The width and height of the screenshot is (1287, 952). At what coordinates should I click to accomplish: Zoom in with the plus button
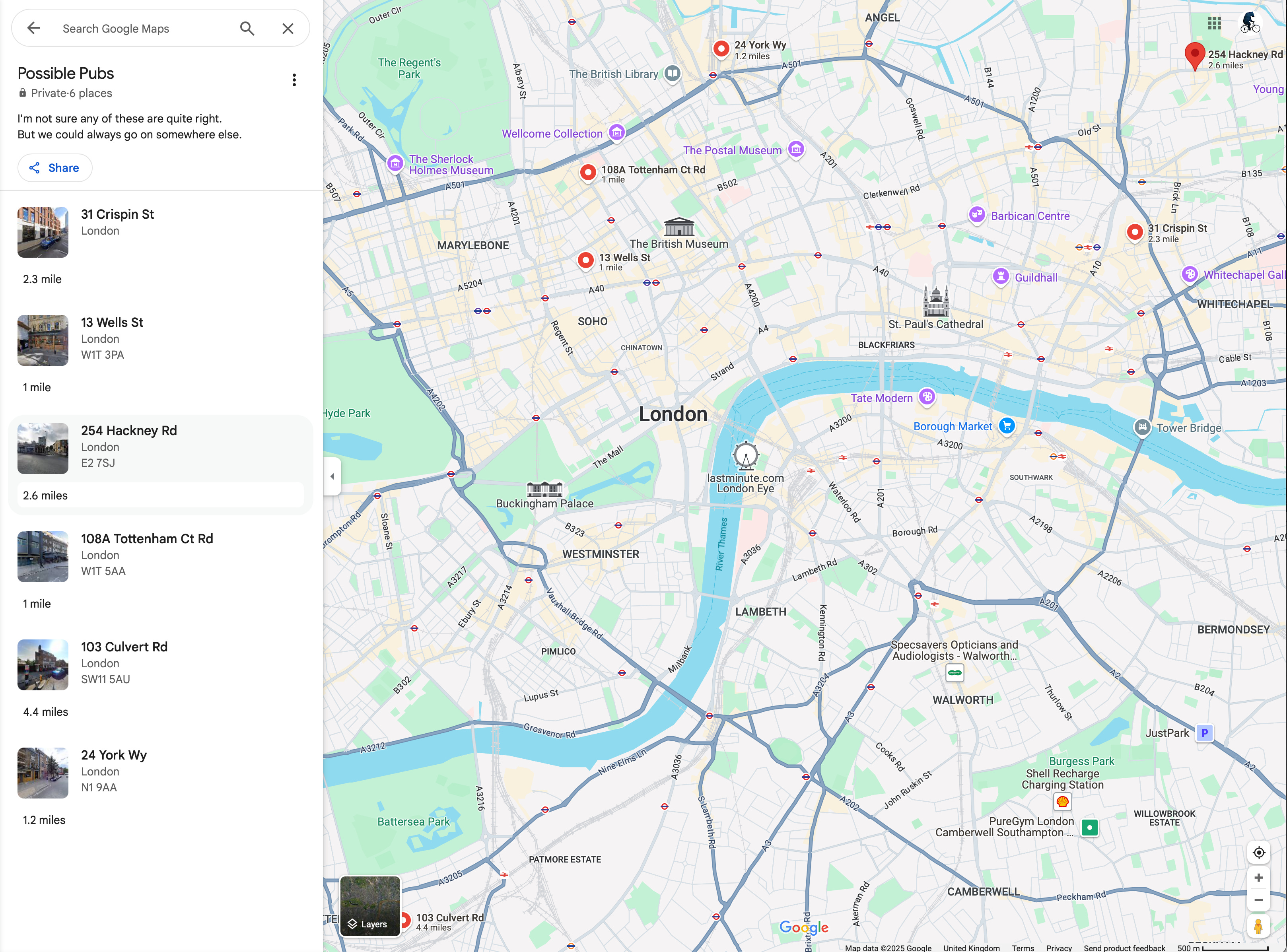point(1259,878)
